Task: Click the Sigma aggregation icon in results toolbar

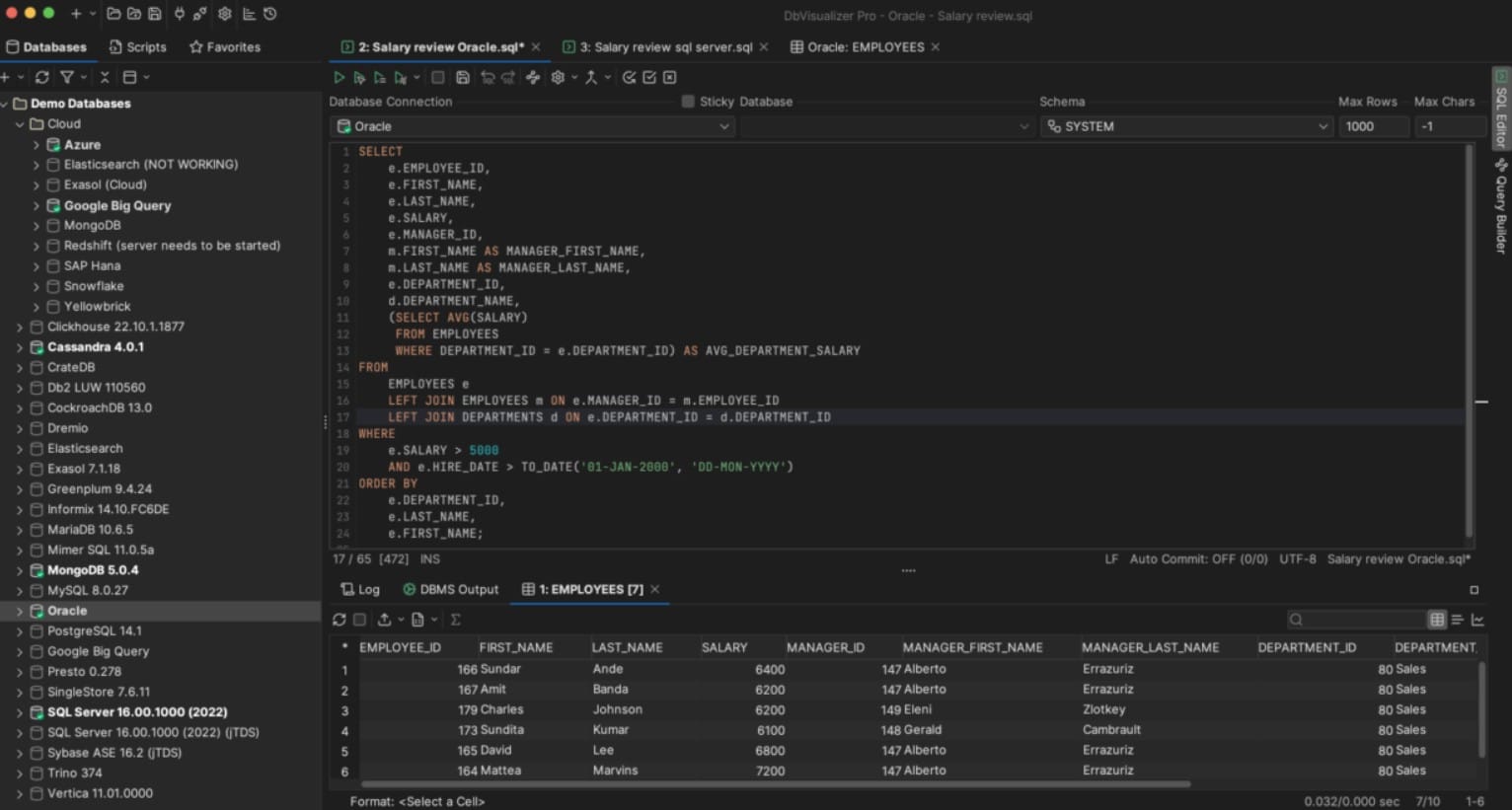Action: [455, 619]
